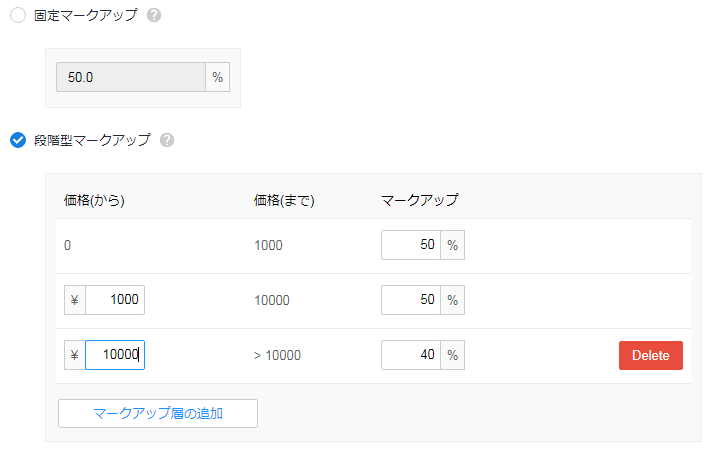This screenshot has height=449, width=709.
Task: Click the help icon beside 段階型マークアップ
Action: click(167, 140)
